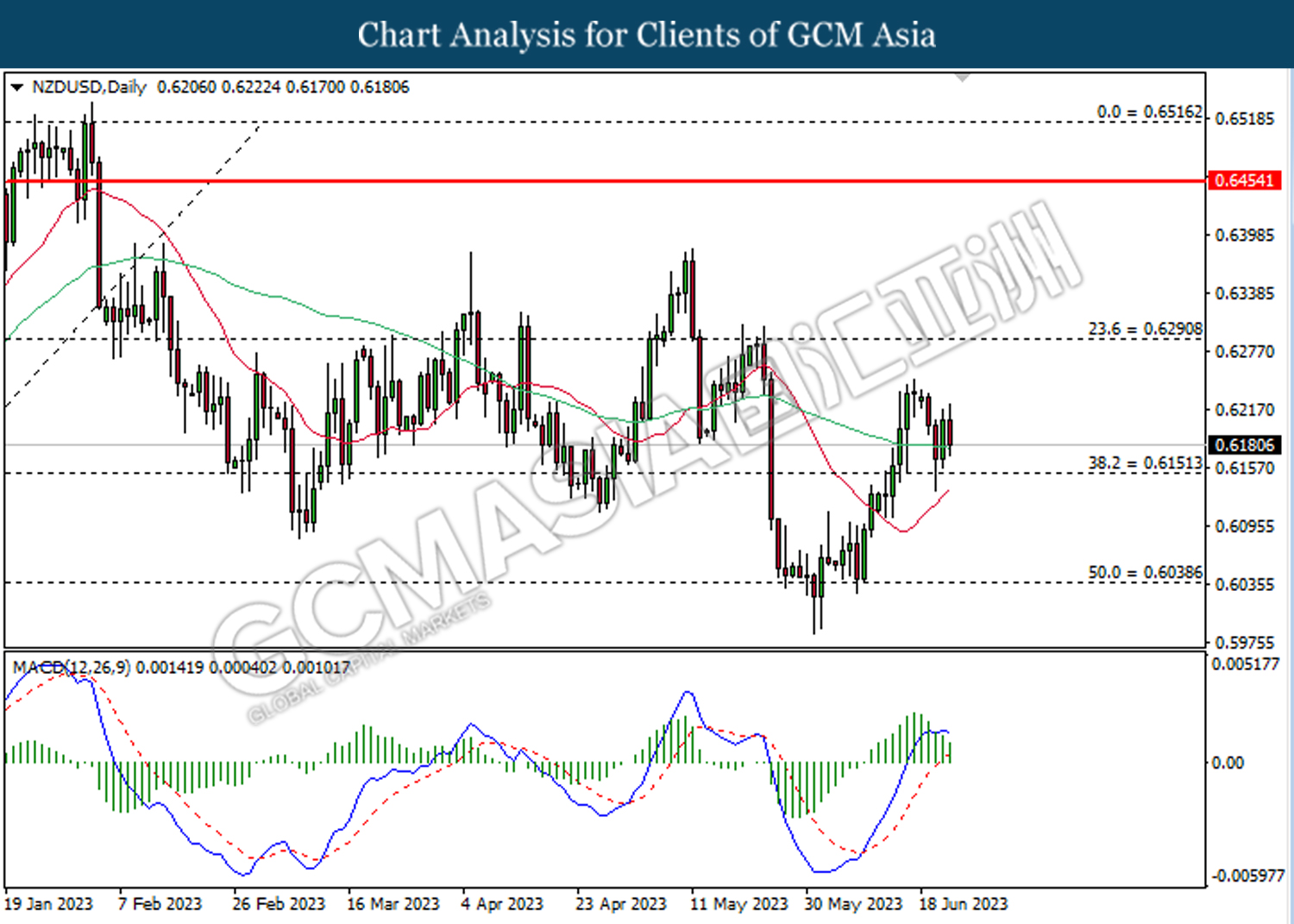Viewport: 1294px width, 924px height.
Task: Select Fibonacci label 50.0 = 0.60386
Action: click(x=1145, y=572)
